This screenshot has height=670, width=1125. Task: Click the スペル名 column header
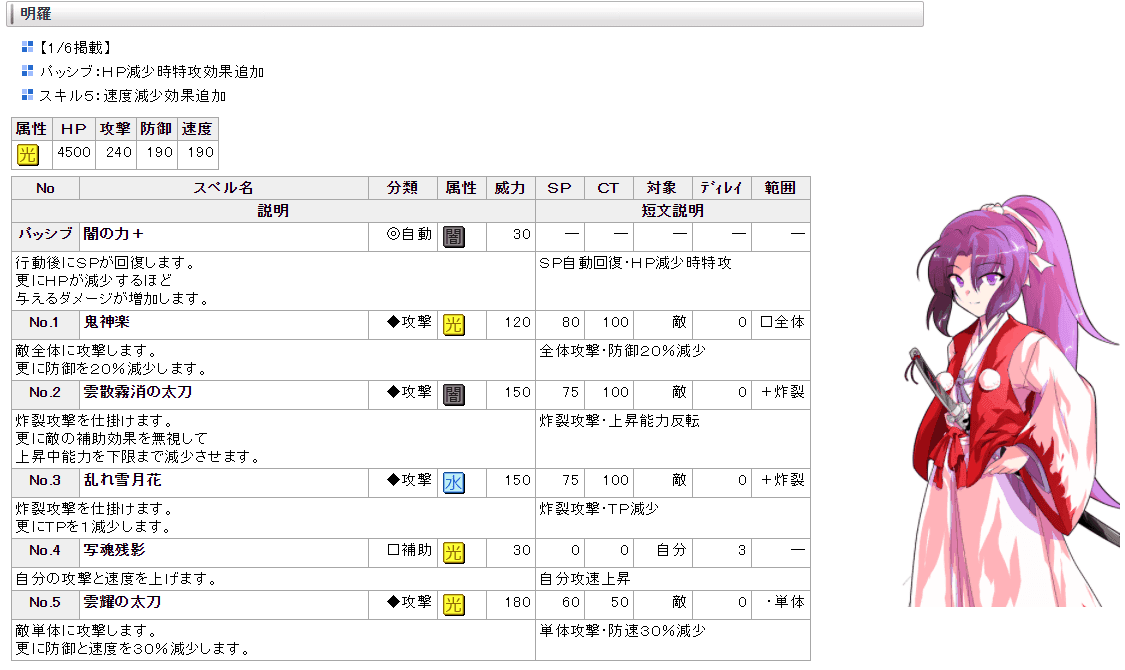[x=223, y=188]
